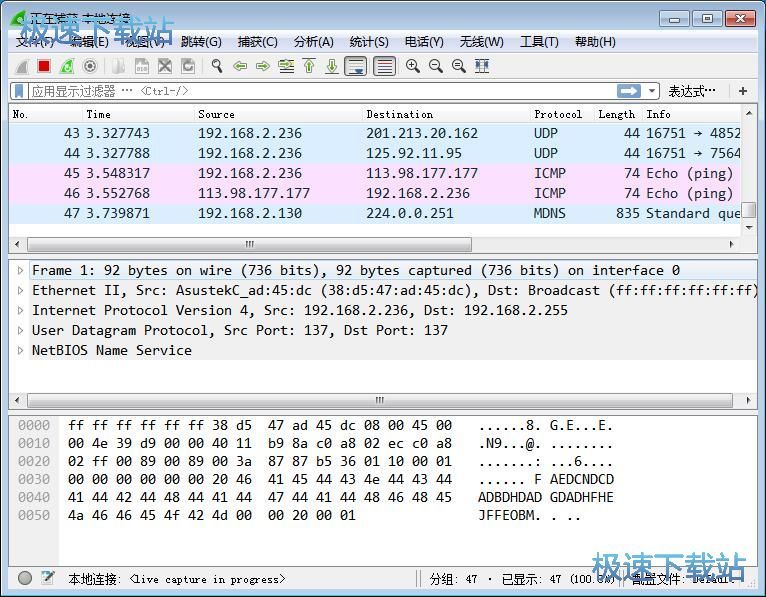The height and width of the screenshot is (597, 766).
Task: Go to specified packet icon
Action: click(x=286, y=66)
